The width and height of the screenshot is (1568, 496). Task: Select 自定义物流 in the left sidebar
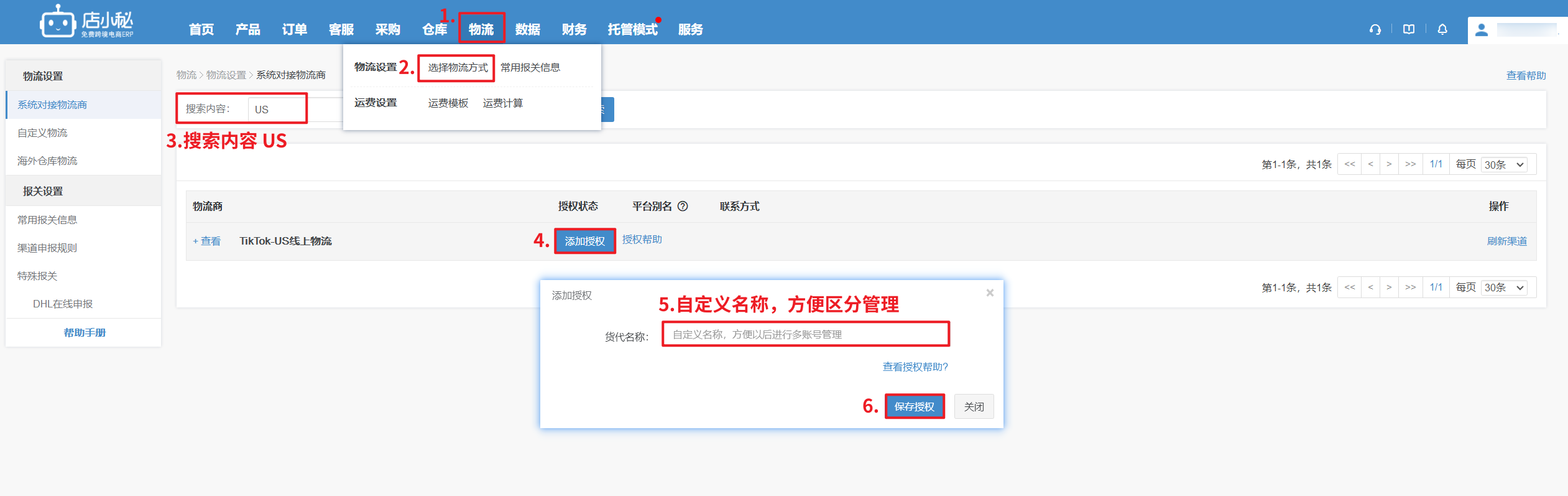(x=42, y=133)
